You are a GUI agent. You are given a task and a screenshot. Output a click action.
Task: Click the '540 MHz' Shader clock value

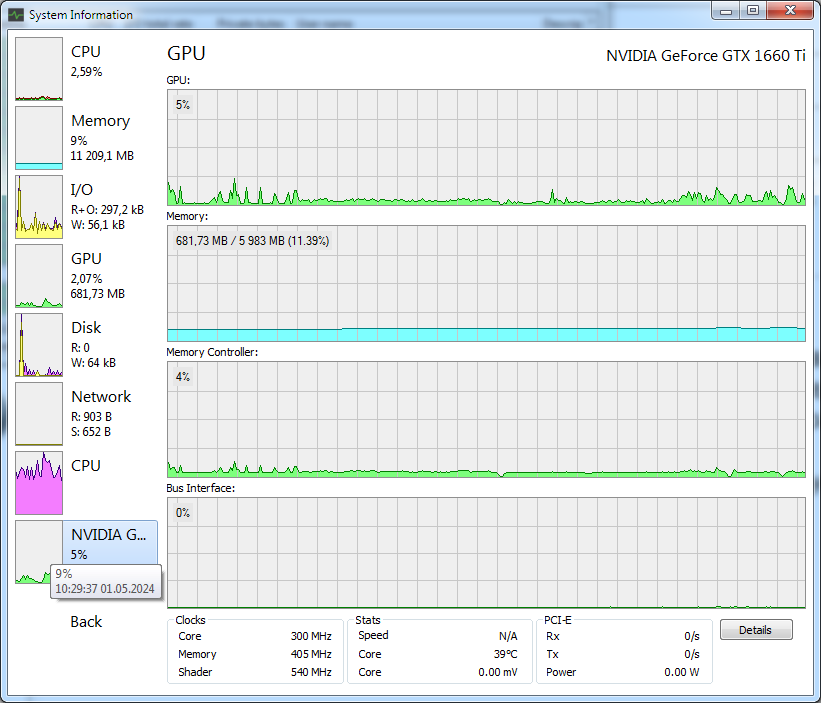(311, 672)
